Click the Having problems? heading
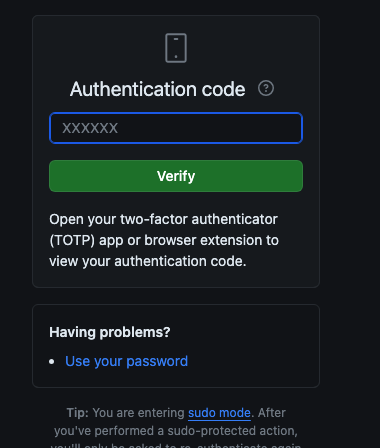Screen dimensions: 380x448 (110, 332)
